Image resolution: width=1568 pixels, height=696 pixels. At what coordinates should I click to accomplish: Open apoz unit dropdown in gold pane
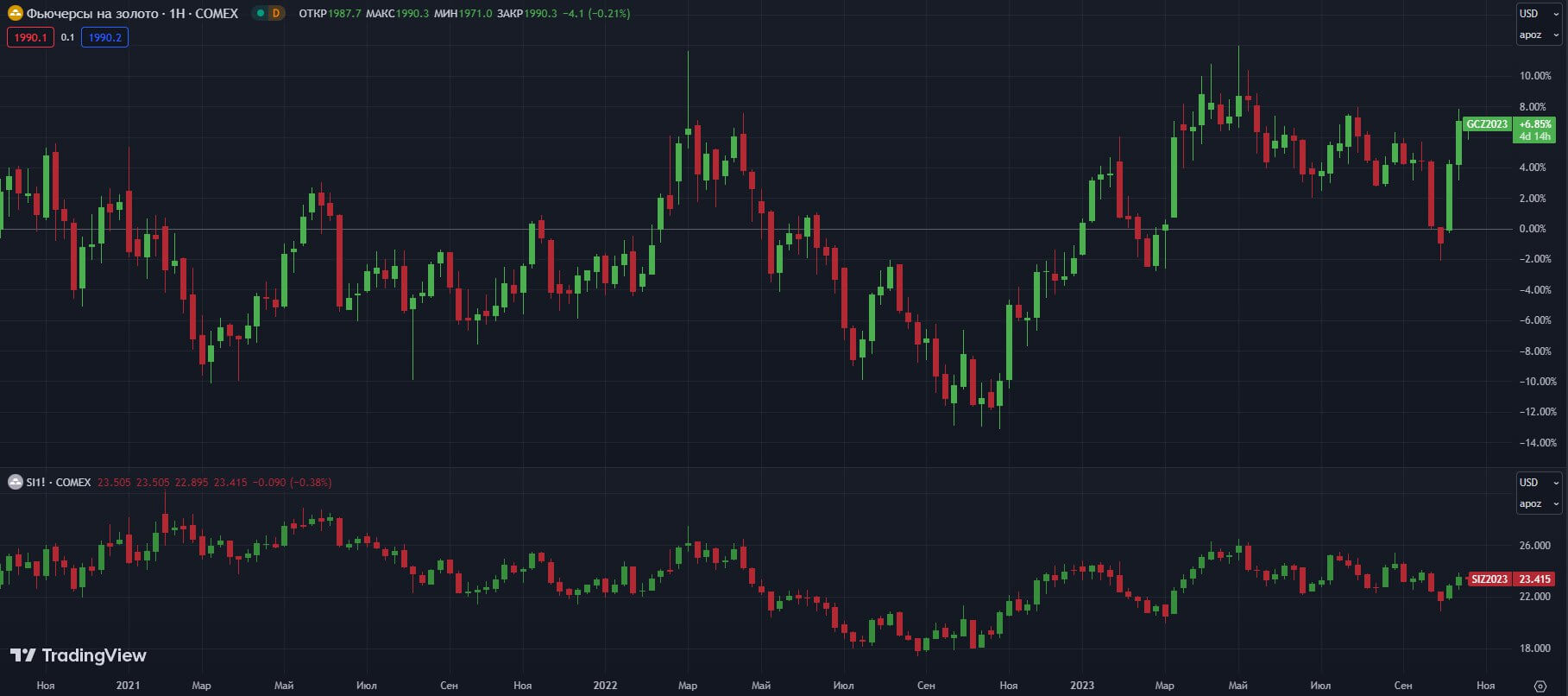pyautogui.click(x=1540, y=35)
